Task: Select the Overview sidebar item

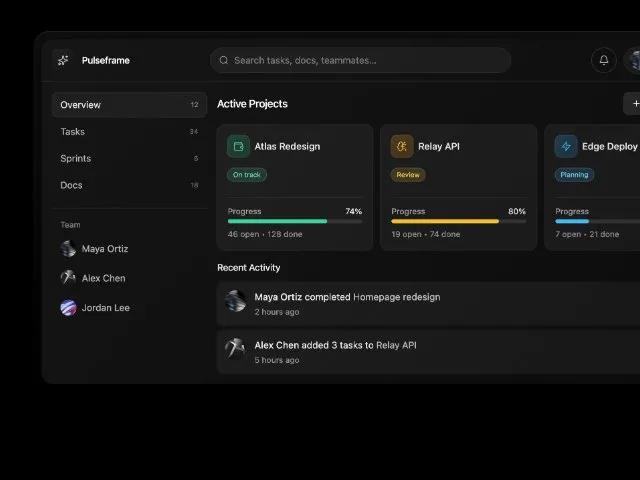Action: [129, 105]
